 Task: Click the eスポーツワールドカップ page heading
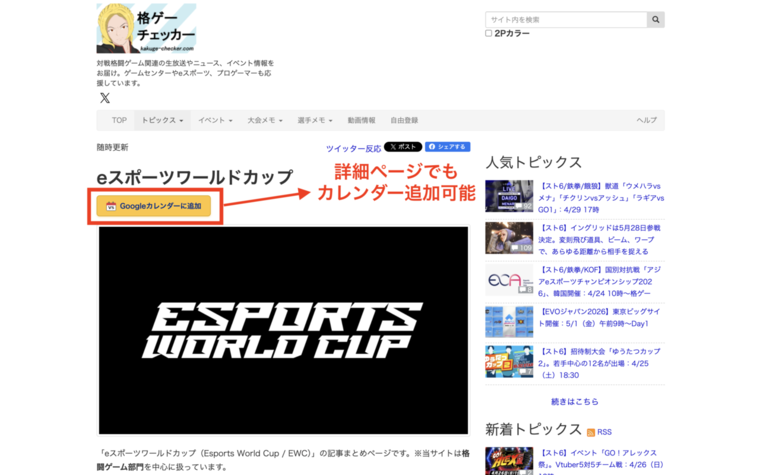195,177
